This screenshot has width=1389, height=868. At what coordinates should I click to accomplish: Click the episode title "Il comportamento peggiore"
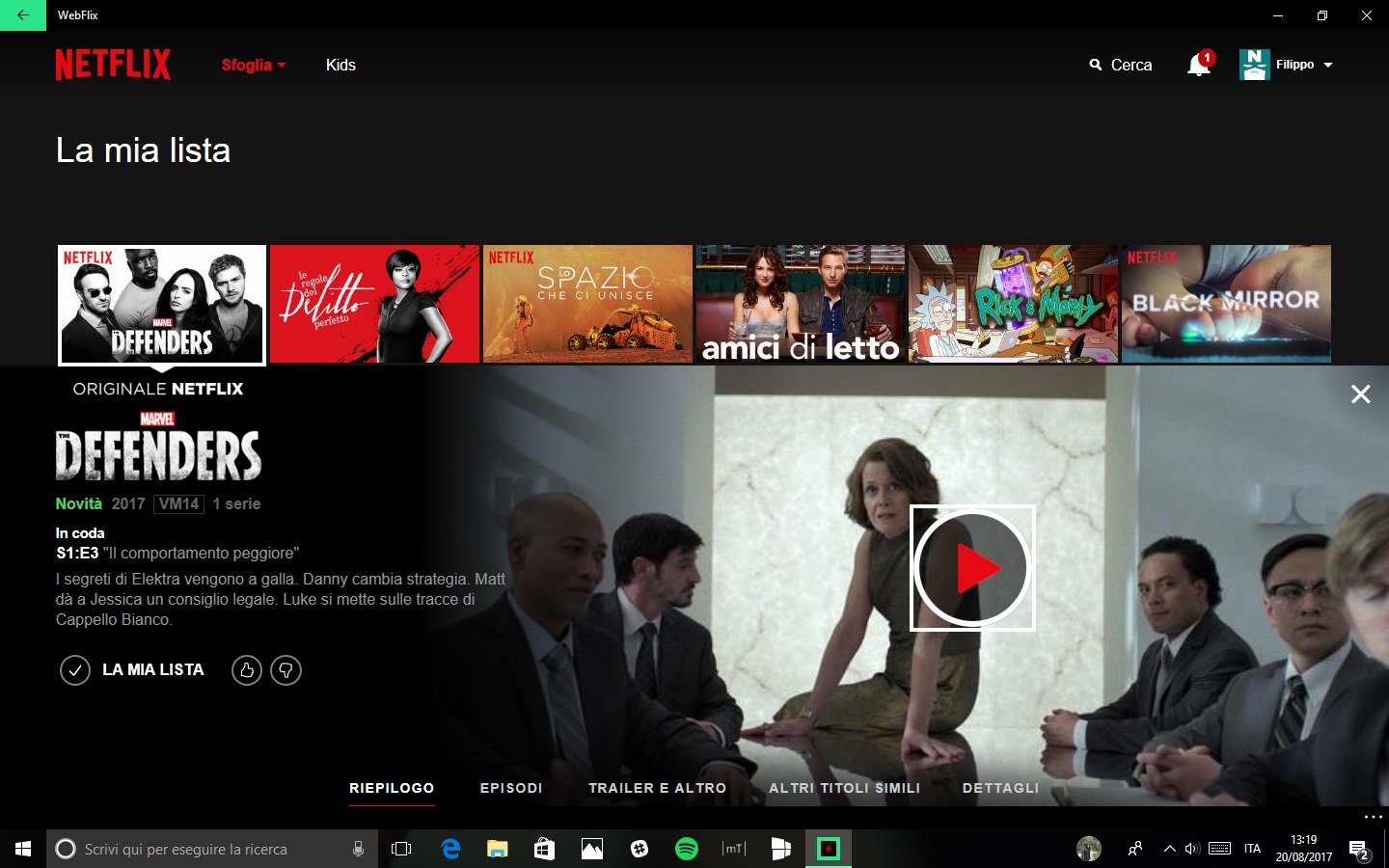click(x=201, y=553)
